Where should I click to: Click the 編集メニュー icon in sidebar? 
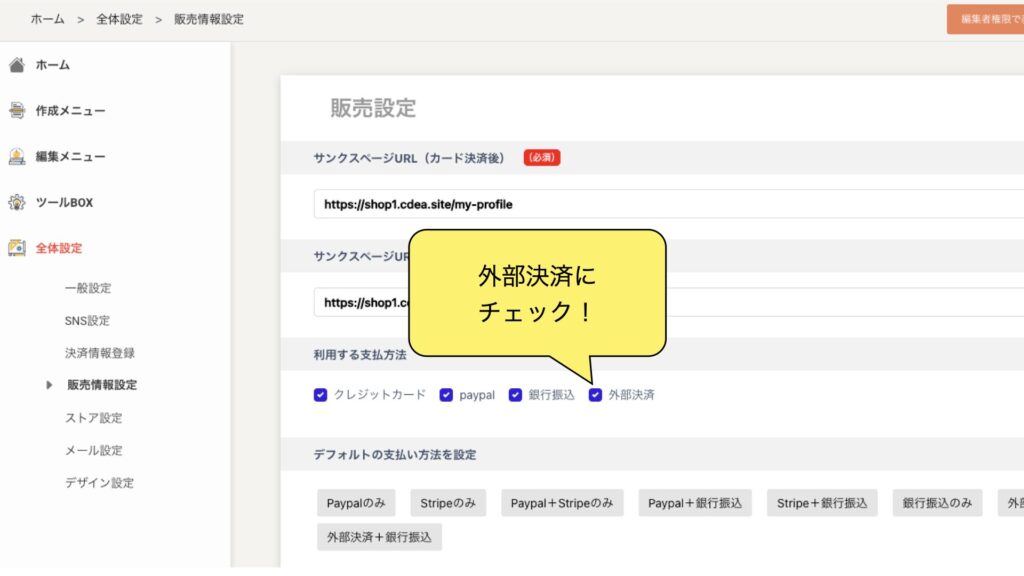click(16, 157)
